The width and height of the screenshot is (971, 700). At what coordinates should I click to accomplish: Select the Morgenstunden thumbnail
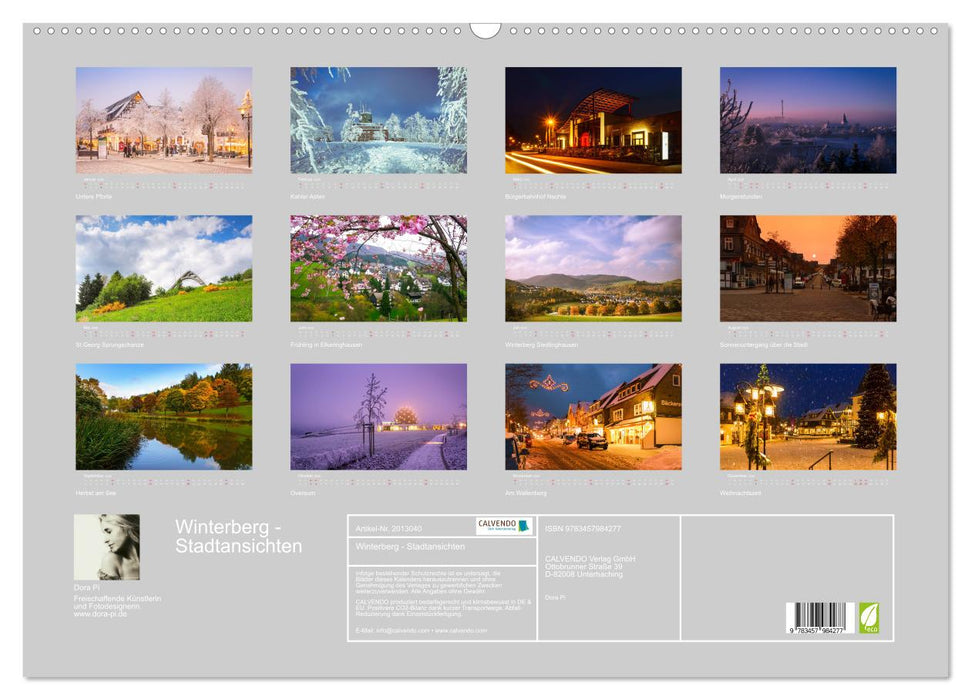[808, 120]
